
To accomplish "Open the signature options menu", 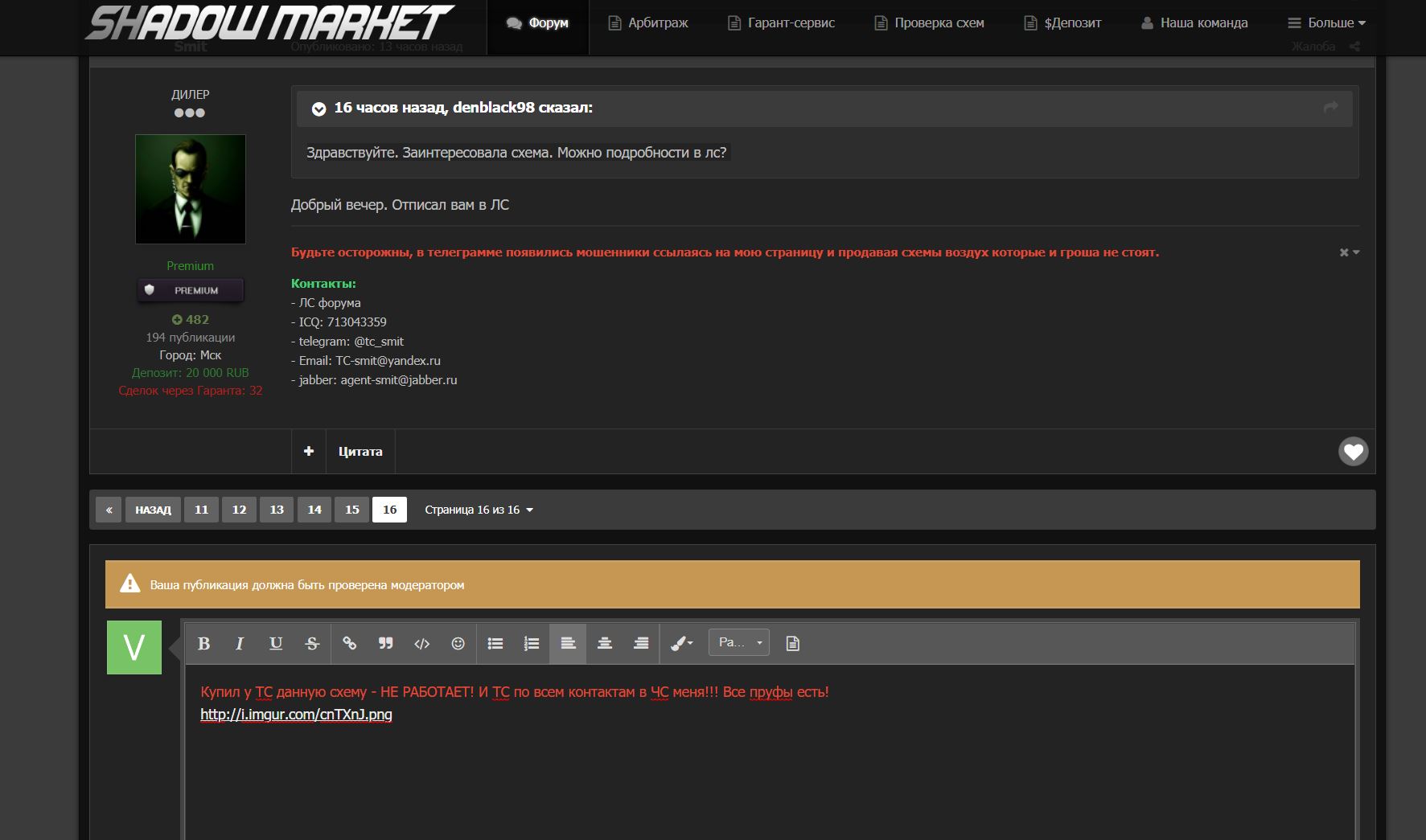I will coord(1349,252).
